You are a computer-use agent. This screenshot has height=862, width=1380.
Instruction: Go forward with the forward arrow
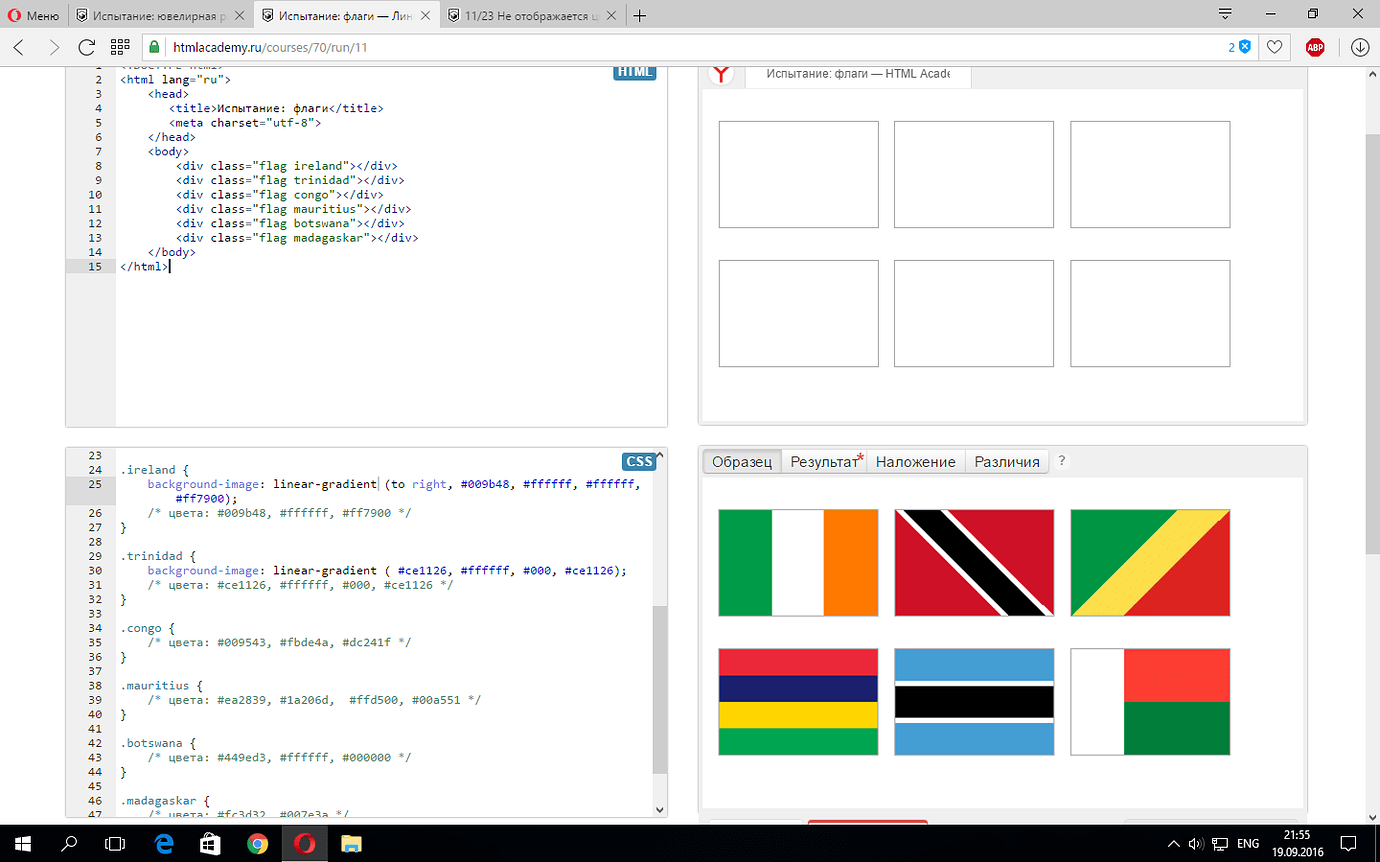point(53,47)
